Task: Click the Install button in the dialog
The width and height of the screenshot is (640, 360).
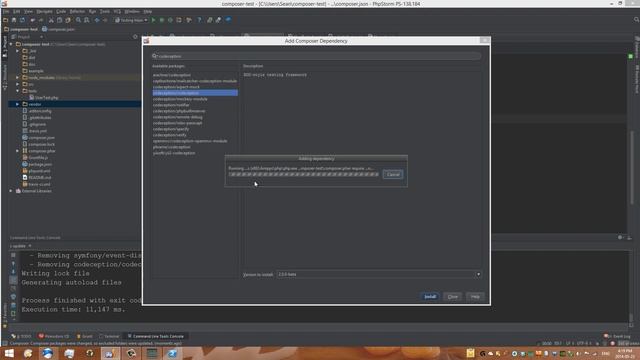Action: tap(430, 297)
